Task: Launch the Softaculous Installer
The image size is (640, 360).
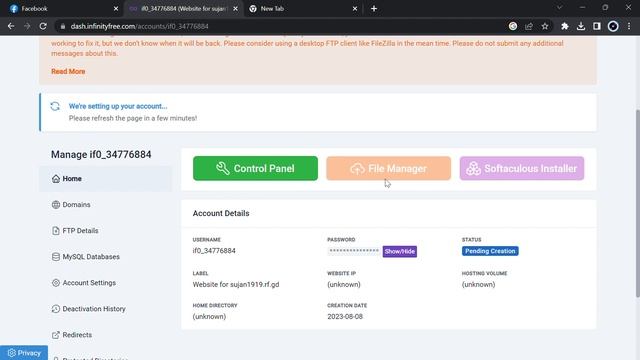Action: 522,168
